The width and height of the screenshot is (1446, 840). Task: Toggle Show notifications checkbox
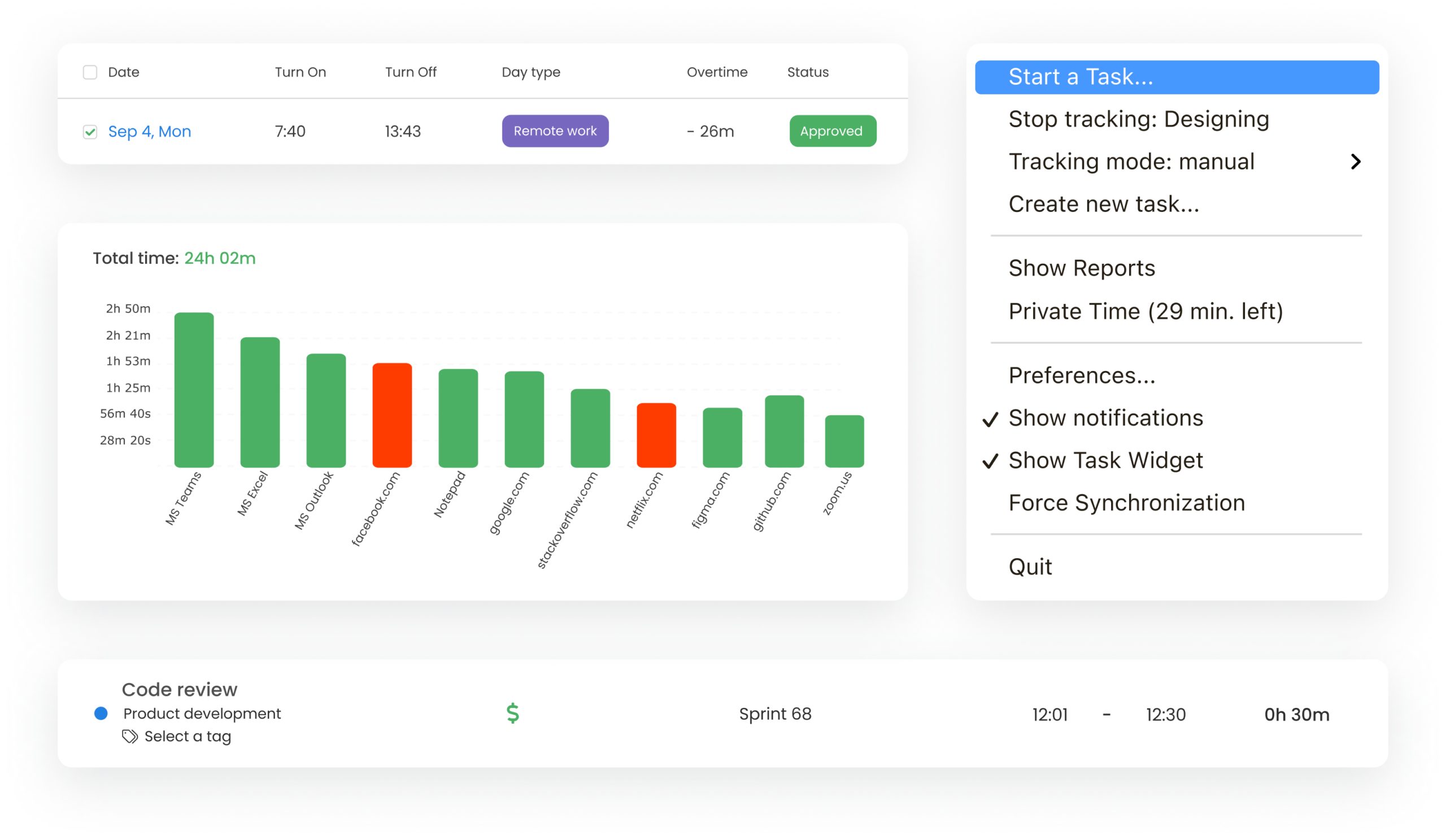(990, 418)
